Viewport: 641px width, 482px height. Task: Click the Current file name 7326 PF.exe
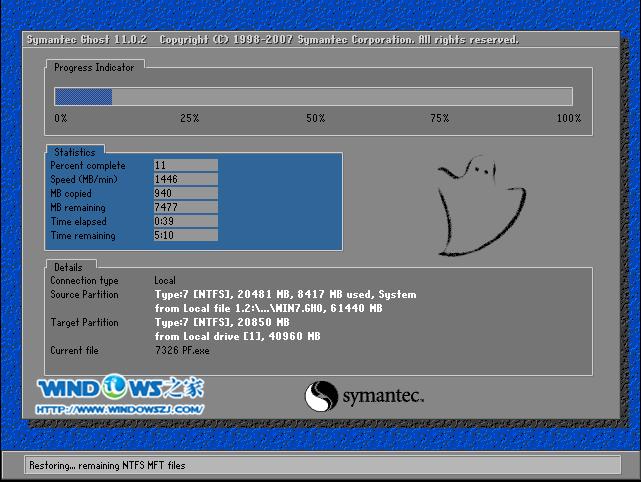click(183, 351)
